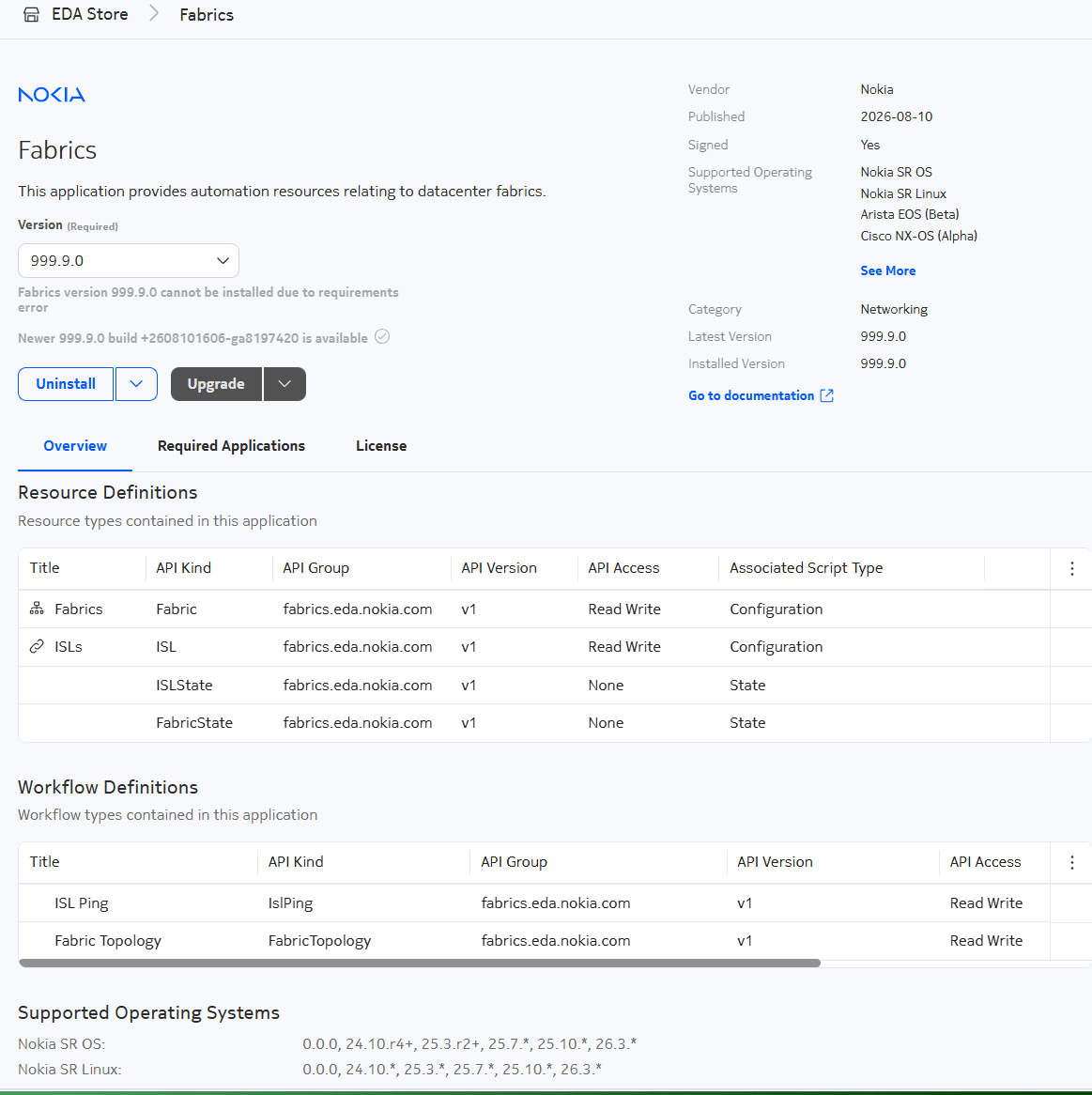Open EDA Store breadcrumb link

(89, 15)
